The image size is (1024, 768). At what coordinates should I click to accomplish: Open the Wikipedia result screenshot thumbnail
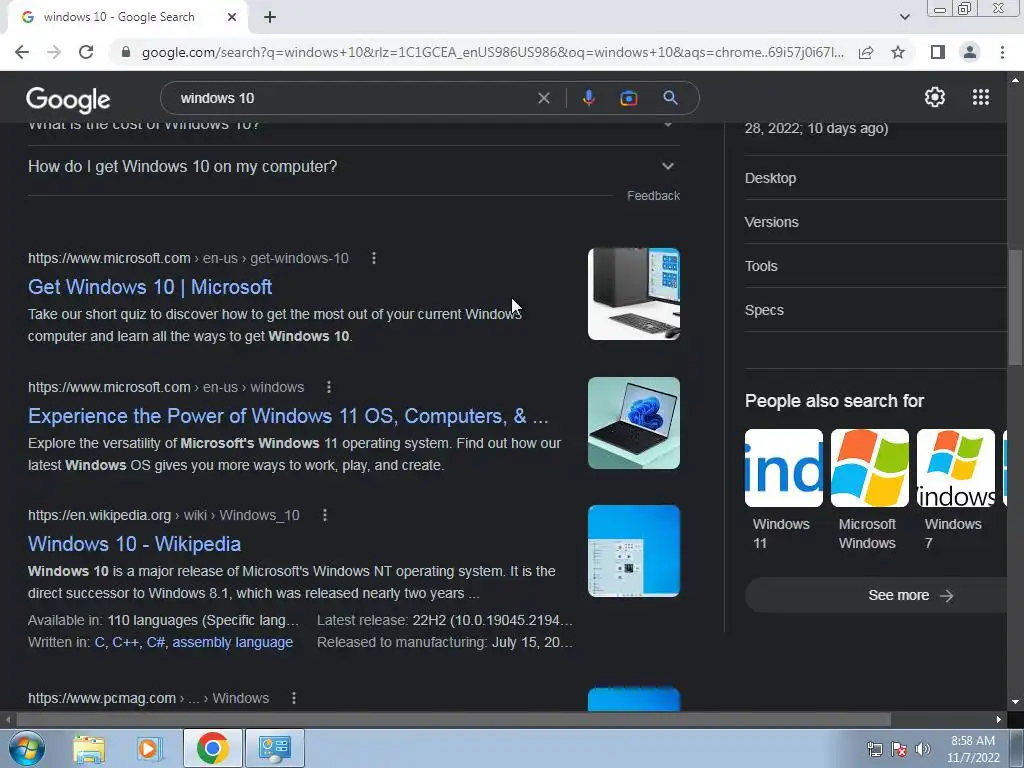click(633, 551)
